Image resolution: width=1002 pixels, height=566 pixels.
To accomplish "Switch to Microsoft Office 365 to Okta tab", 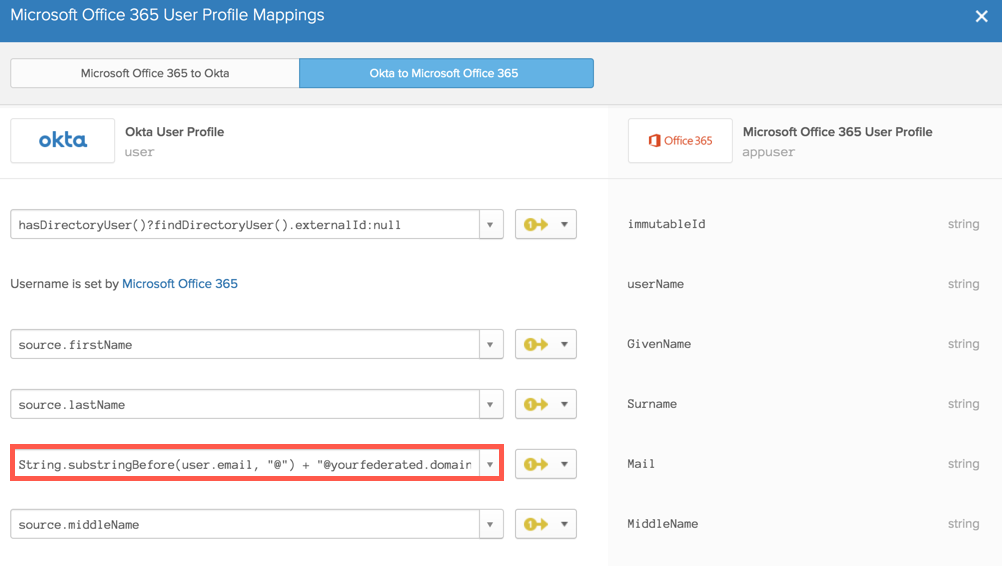I will tap(155, 73).
